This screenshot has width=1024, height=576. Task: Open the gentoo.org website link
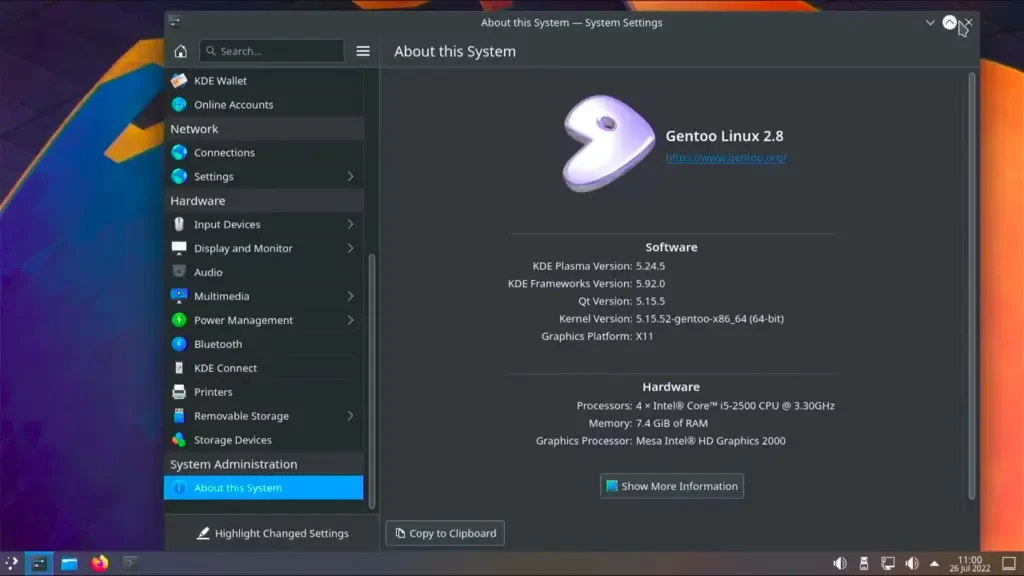pyautogui.click(x=726, y=157)
